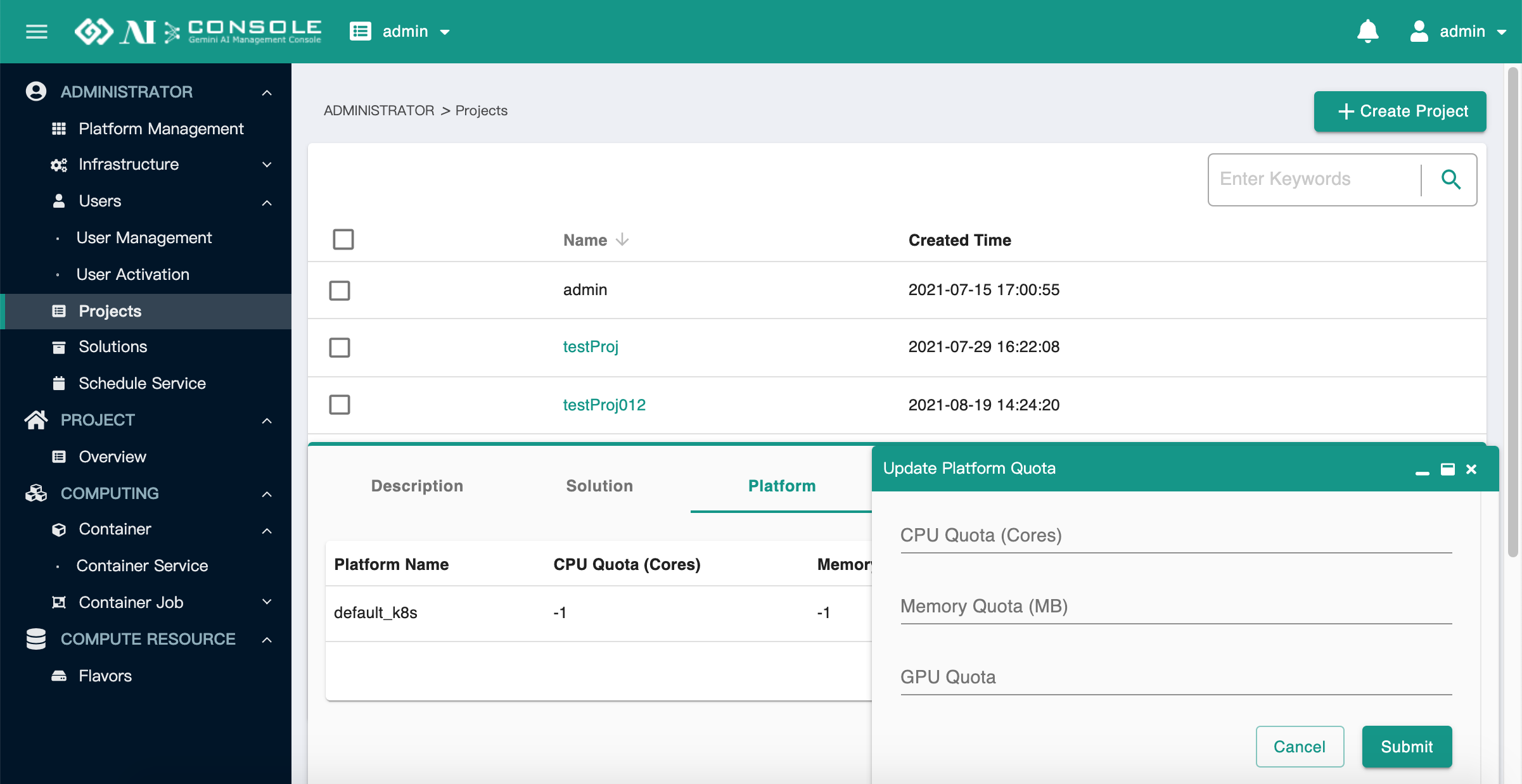Collapse the COMPUTING section chevron
1522x784 pixels.
click(267, 495)
